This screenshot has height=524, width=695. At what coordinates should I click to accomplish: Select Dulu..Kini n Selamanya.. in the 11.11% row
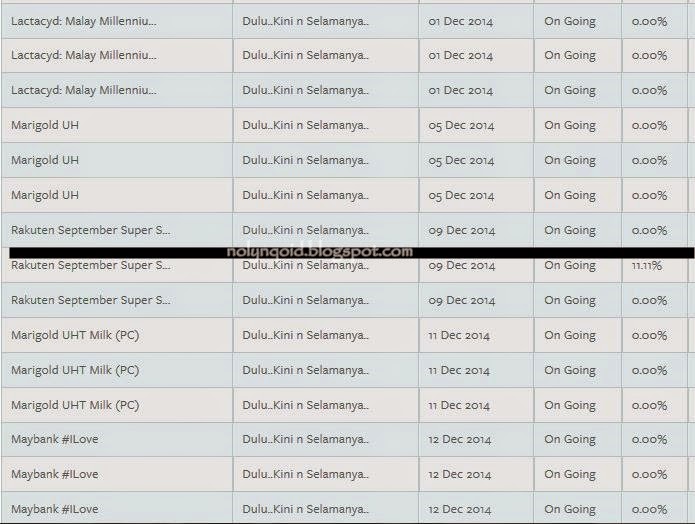click(305, 265)
